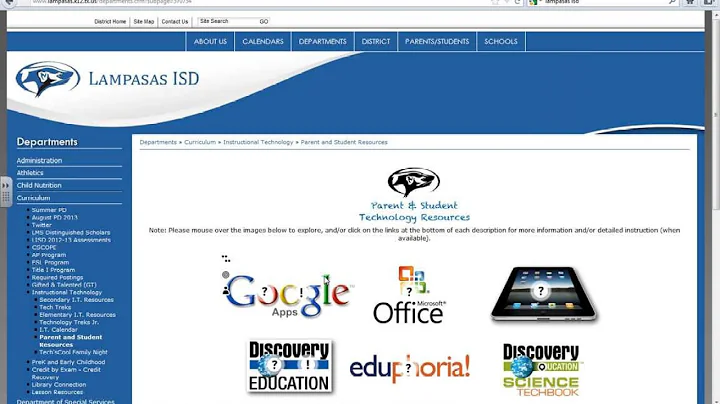Open the CSCOPE sidebar link
Image resolution: width=720 pixels, height=404 pixels.
click(x=44, y=247)
